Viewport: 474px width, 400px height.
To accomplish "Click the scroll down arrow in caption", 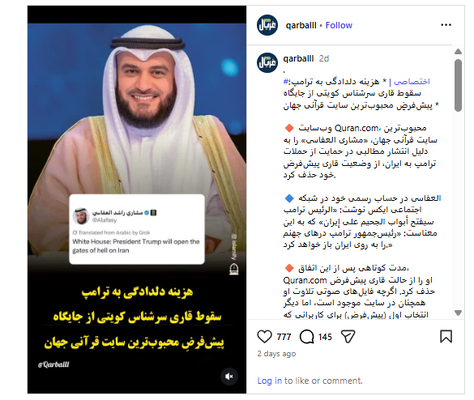I will tap(458, 313).
